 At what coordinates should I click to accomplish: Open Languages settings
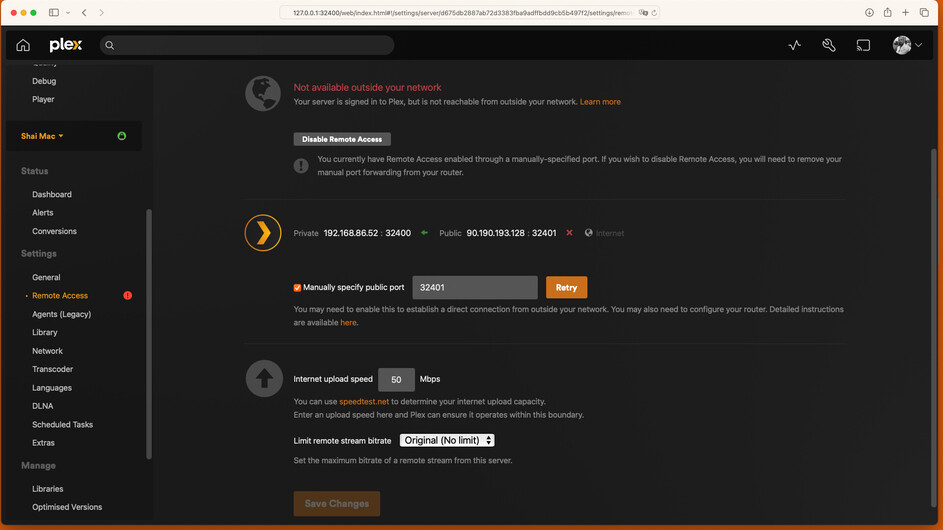tap(52, 388)
